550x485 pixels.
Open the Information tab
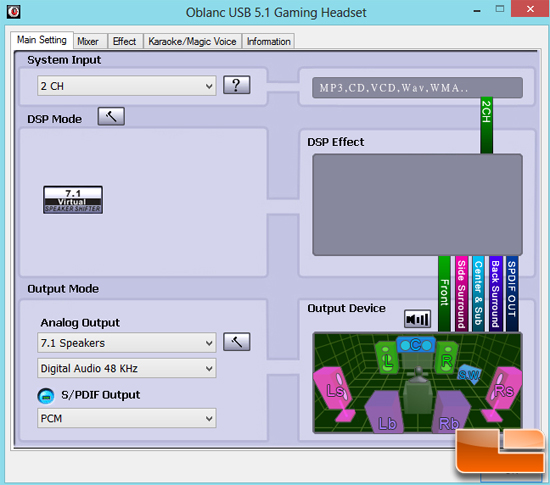[x=268, y=41]
